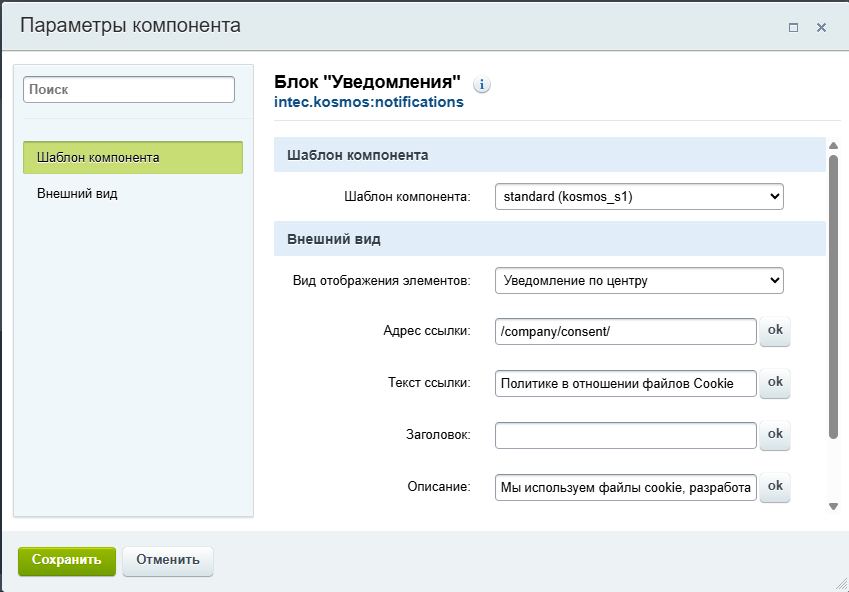Select "Шаблон компонента" in the left sidebar
Viewport: 849px width, 592px height.
(133, 158)
